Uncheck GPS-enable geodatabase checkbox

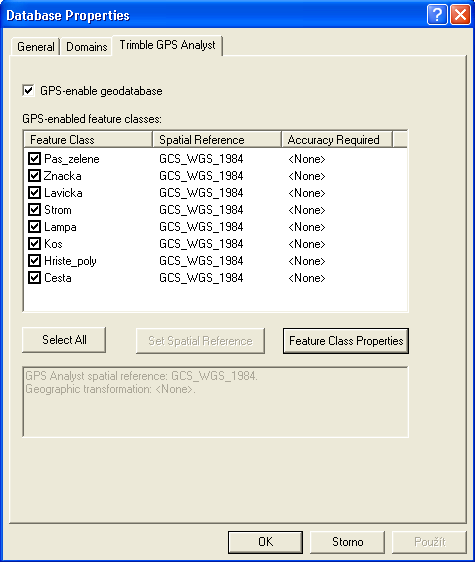(x=28, y=90)
